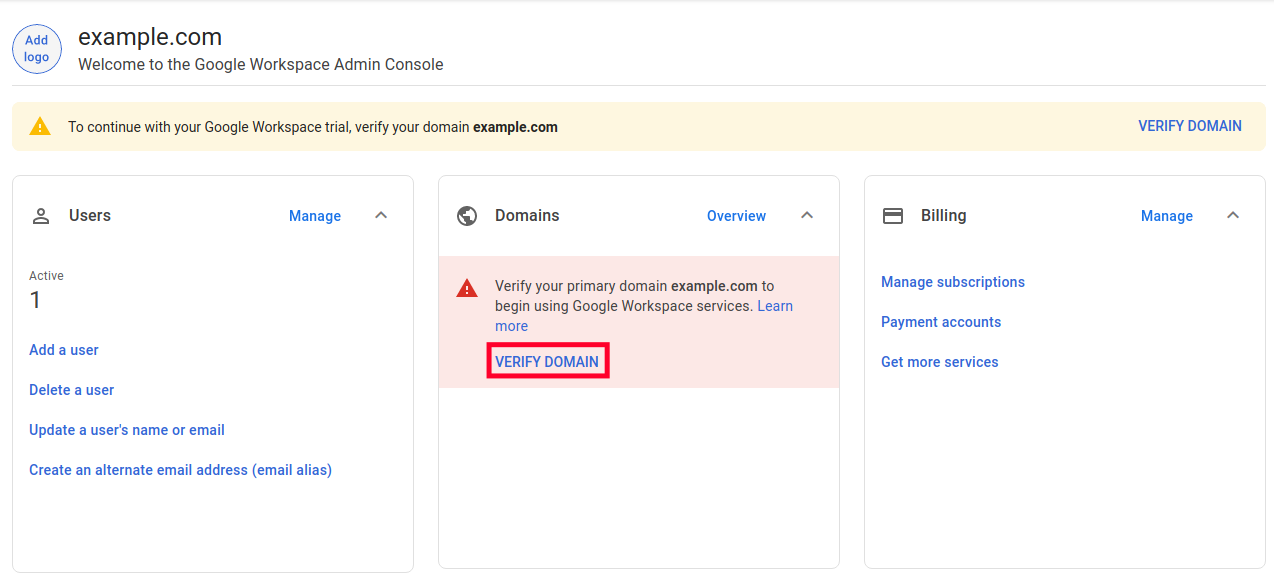Click the red alert triangle icon
Screen dimensions: 1274x577
point(467,289)
